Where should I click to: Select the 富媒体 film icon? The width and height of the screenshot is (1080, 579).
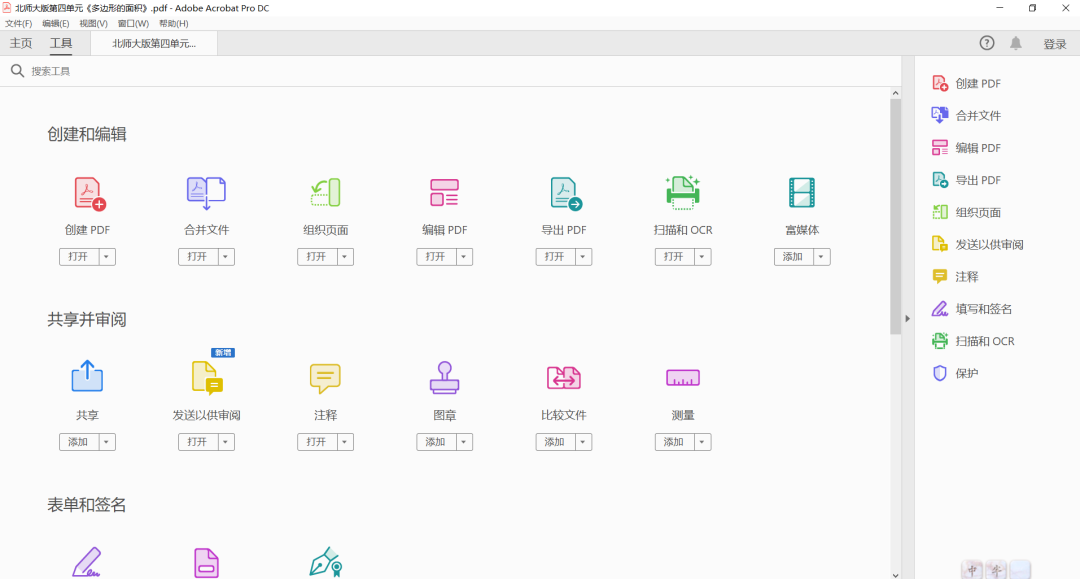tap(802, 193)
